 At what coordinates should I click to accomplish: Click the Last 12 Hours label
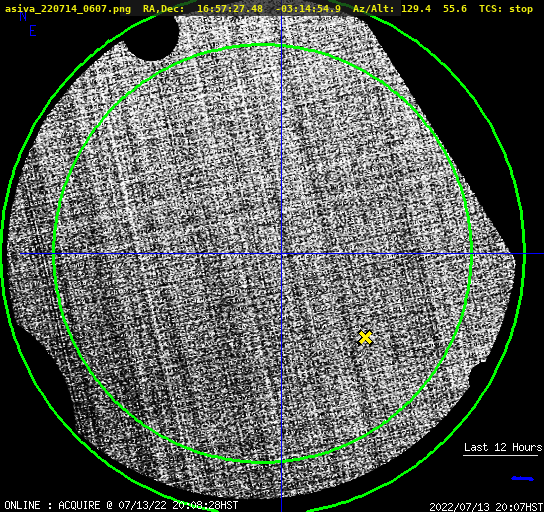(503, 447)
